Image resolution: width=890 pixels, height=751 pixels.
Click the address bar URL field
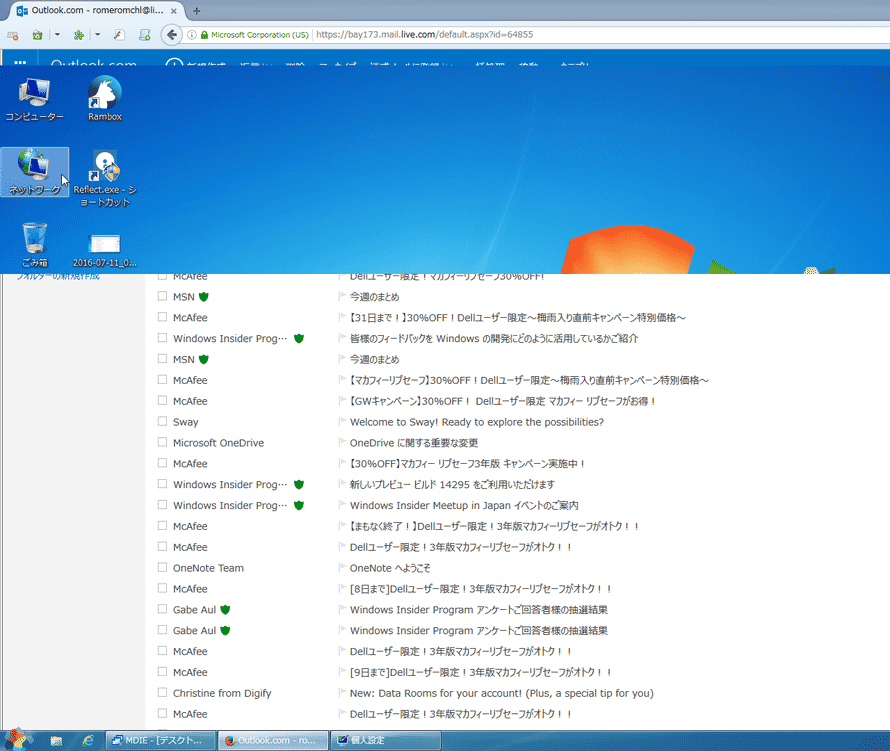tap(602, 35)
